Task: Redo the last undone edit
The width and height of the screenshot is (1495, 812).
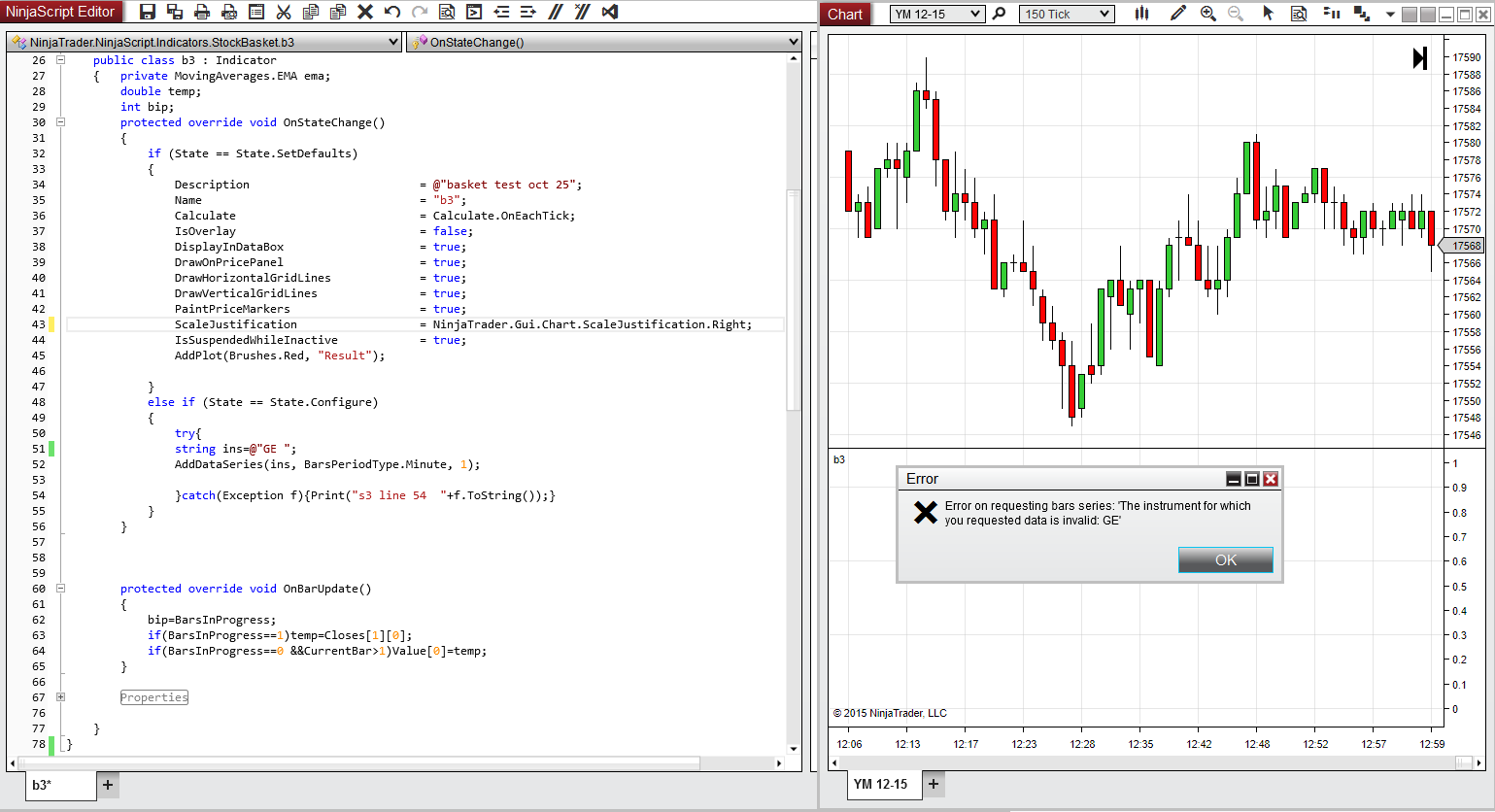Action: [x=420, y=12]
